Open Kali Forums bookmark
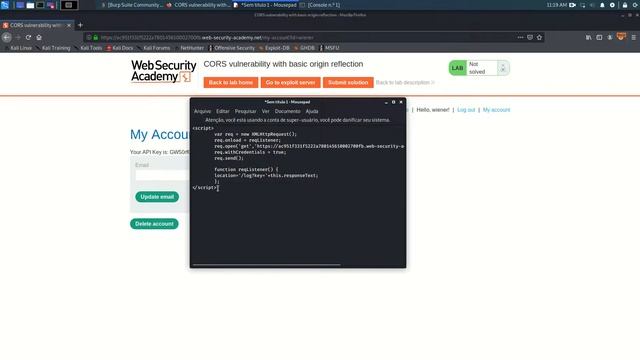640x360 pixels. coord(153,48)
